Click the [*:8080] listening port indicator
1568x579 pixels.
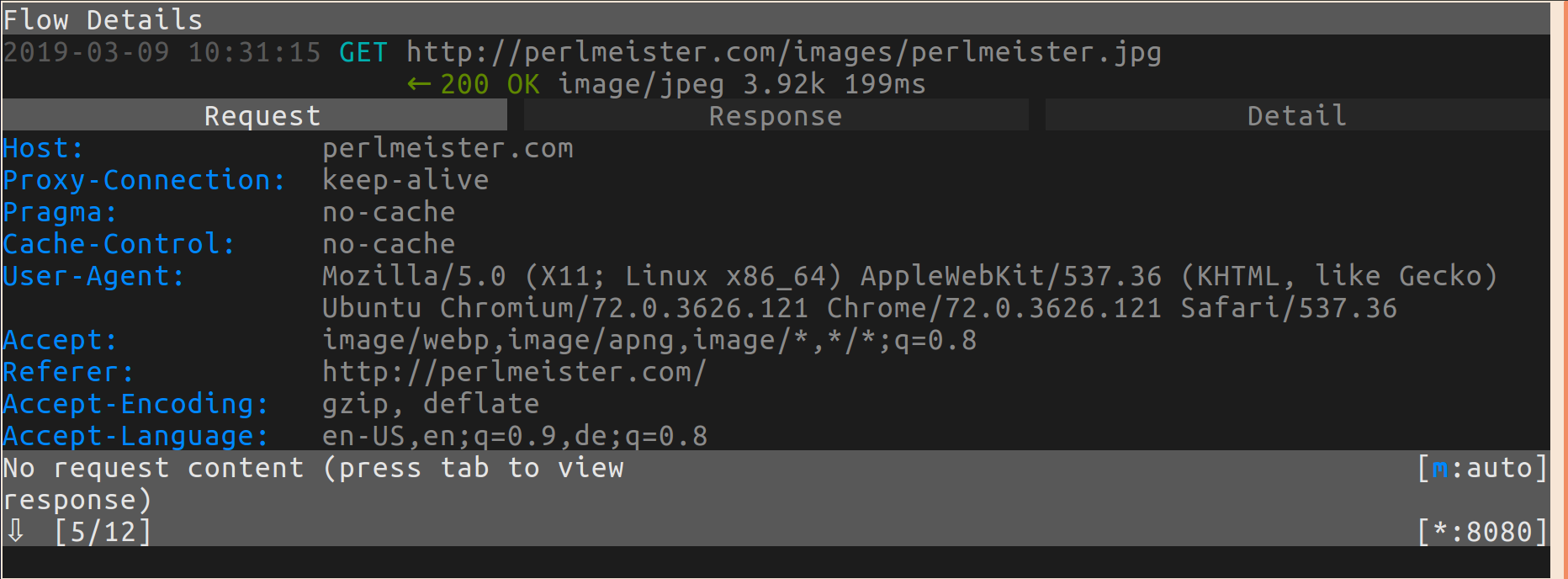[x=1482, y=532]
